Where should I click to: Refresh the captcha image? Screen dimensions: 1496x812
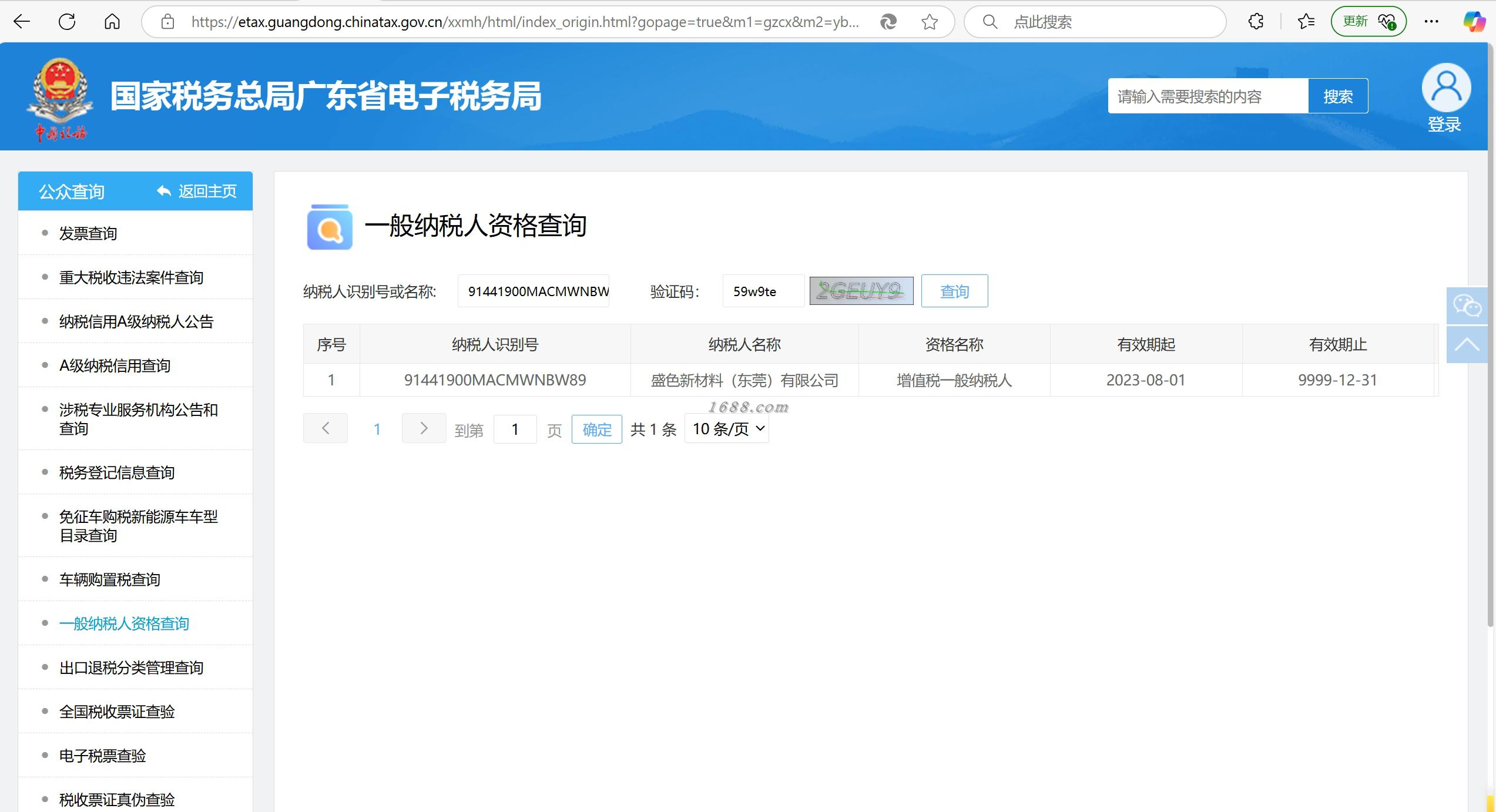(x=861, y=291)
